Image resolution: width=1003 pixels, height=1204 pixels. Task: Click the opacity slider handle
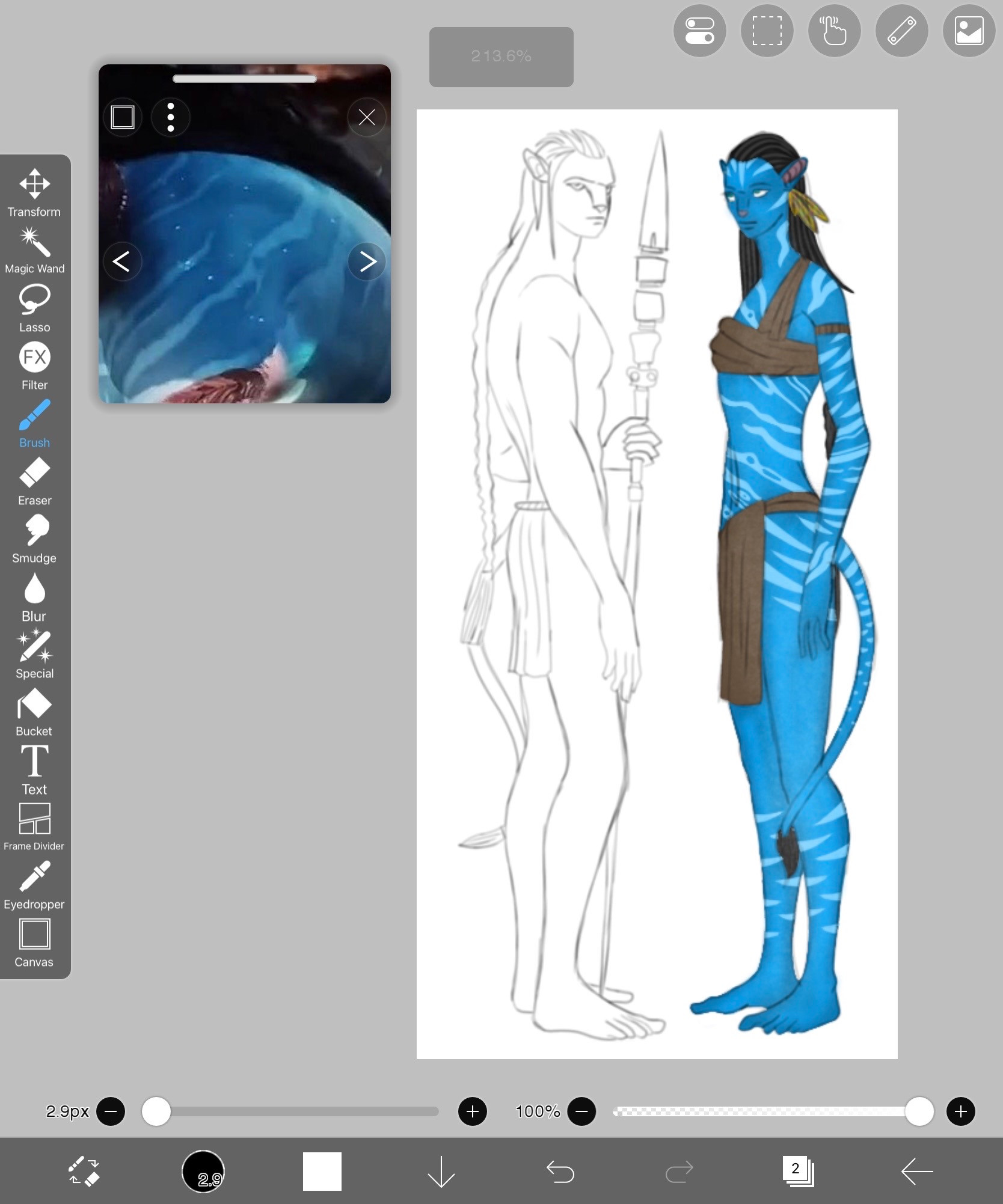pyautogui.click(x=919, y=1111)
